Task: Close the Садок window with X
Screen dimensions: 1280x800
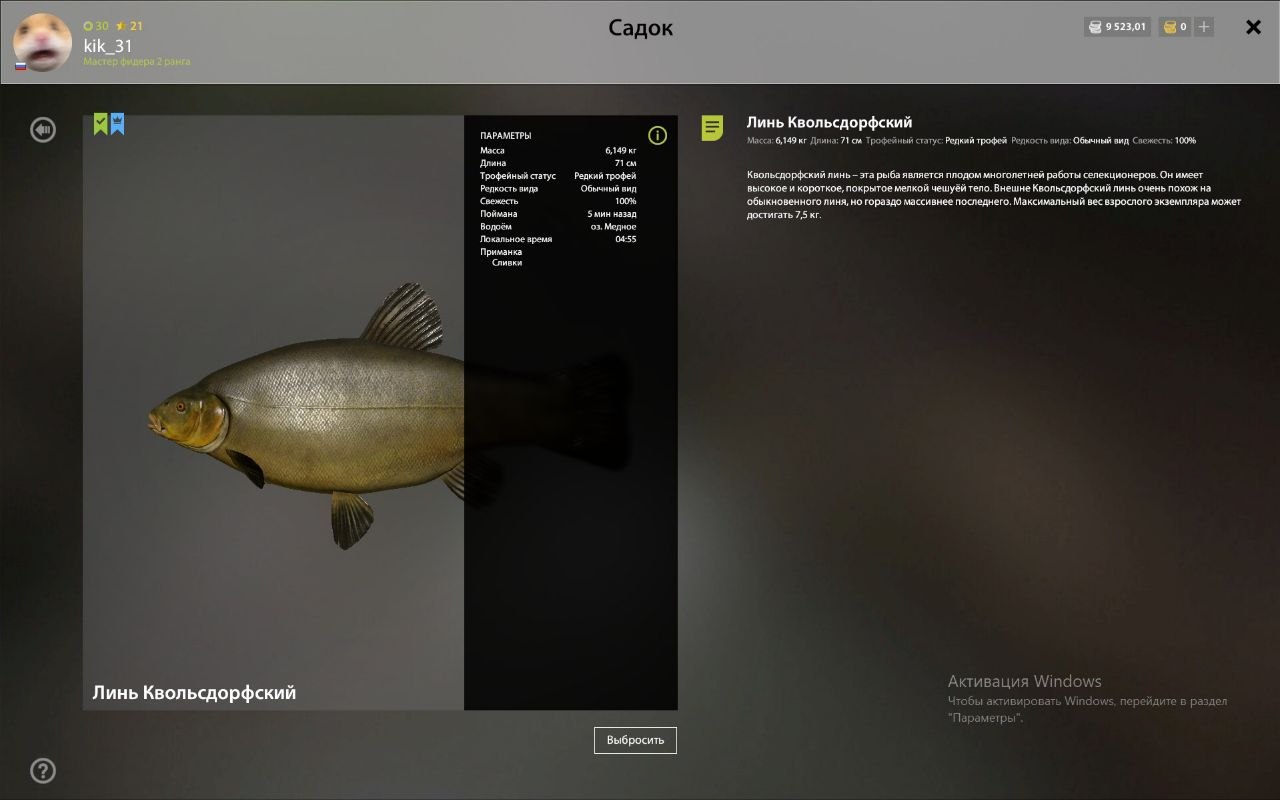Action: pos(1253,27)
